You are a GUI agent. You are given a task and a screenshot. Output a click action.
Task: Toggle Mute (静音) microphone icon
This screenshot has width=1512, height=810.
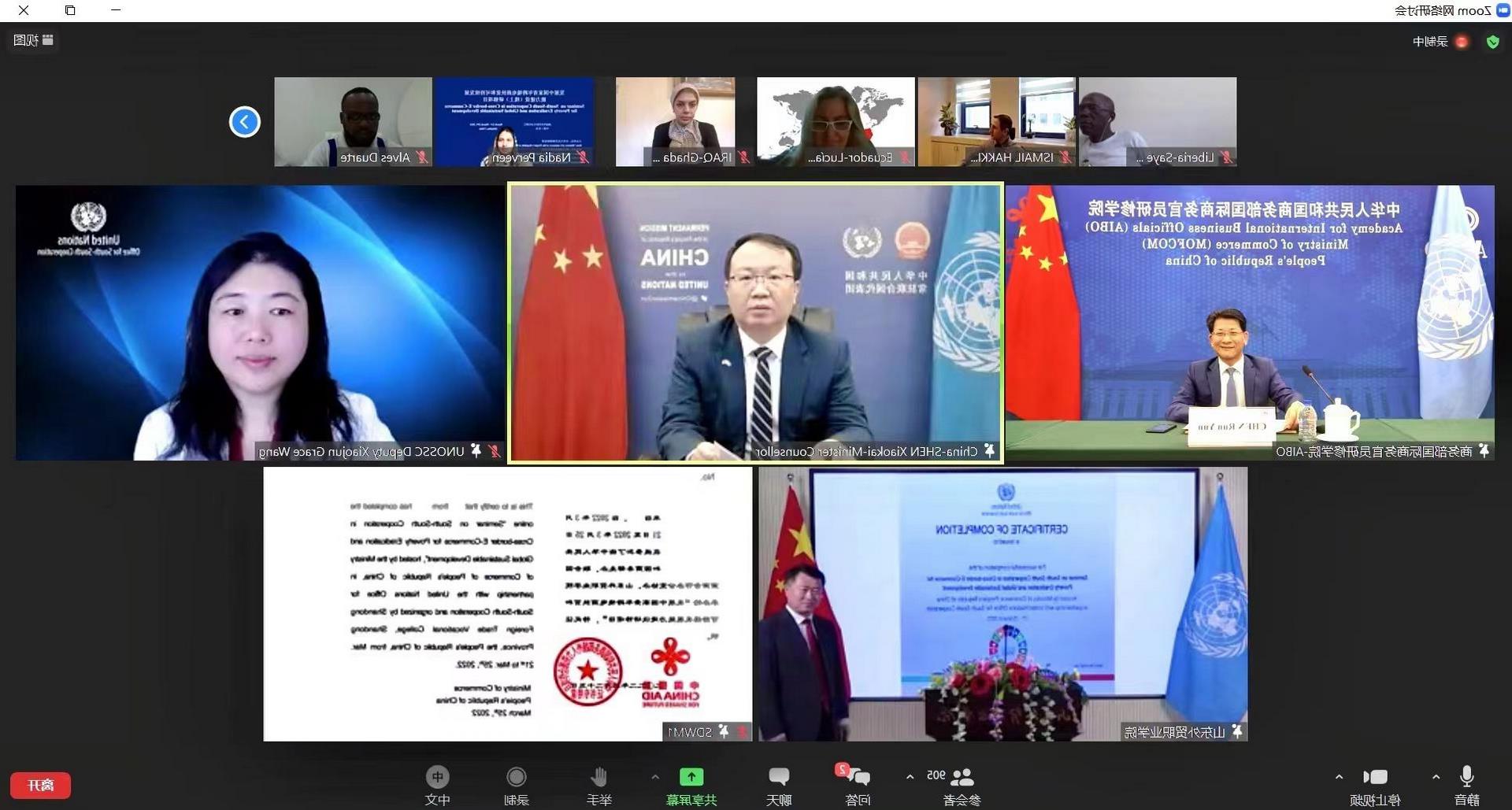tap(1466, 777)
